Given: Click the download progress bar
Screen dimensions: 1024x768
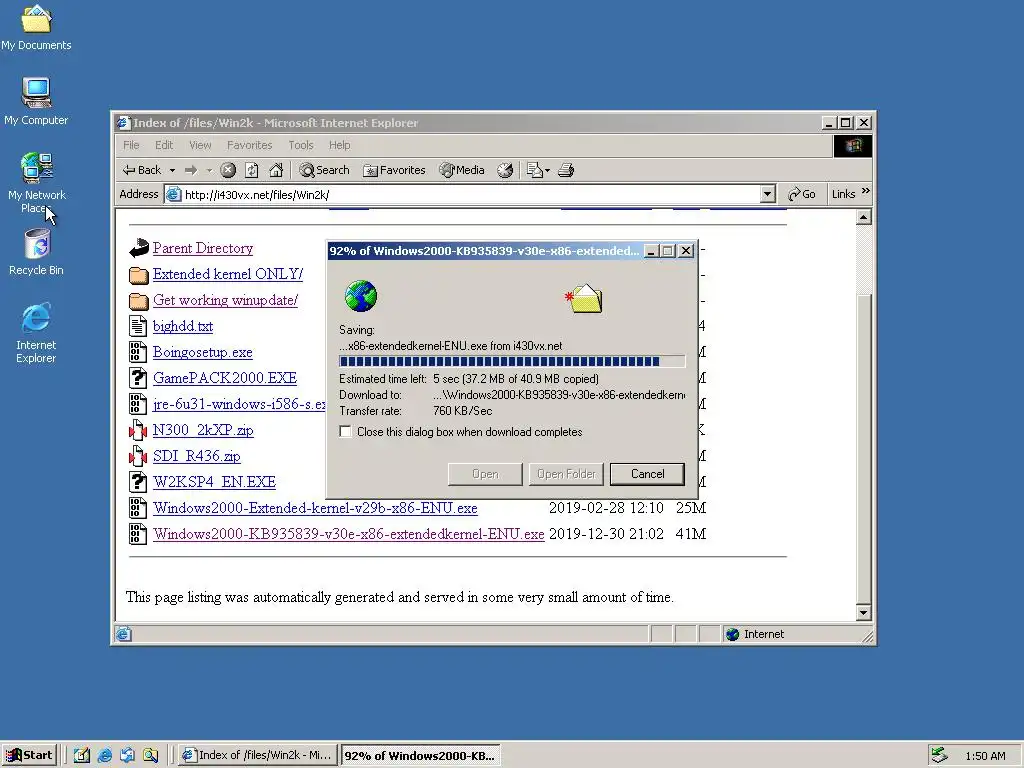Looking at the screenshot, I should click(x=512, y=361).
